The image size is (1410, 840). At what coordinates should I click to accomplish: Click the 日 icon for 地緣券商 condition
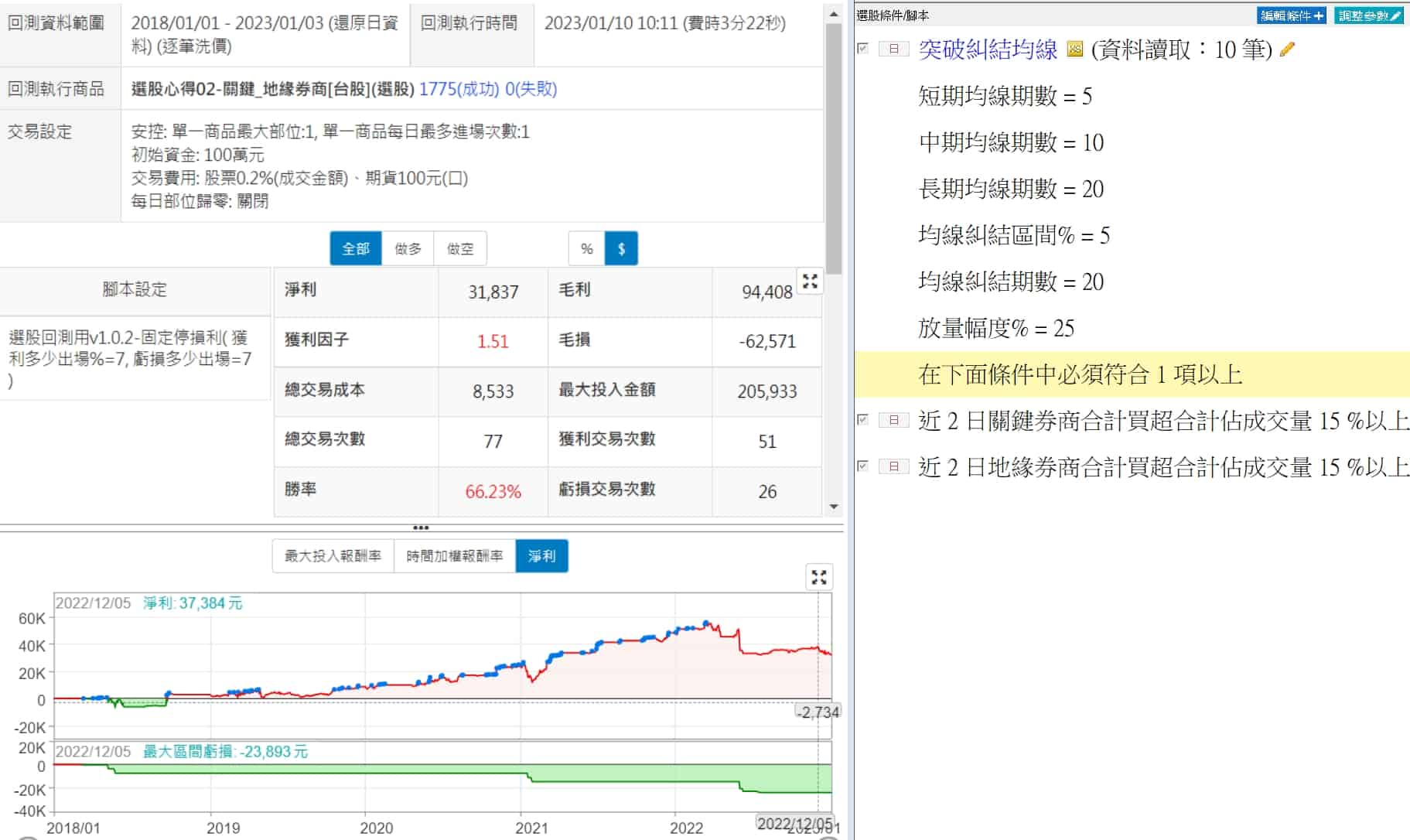(893, 466)
